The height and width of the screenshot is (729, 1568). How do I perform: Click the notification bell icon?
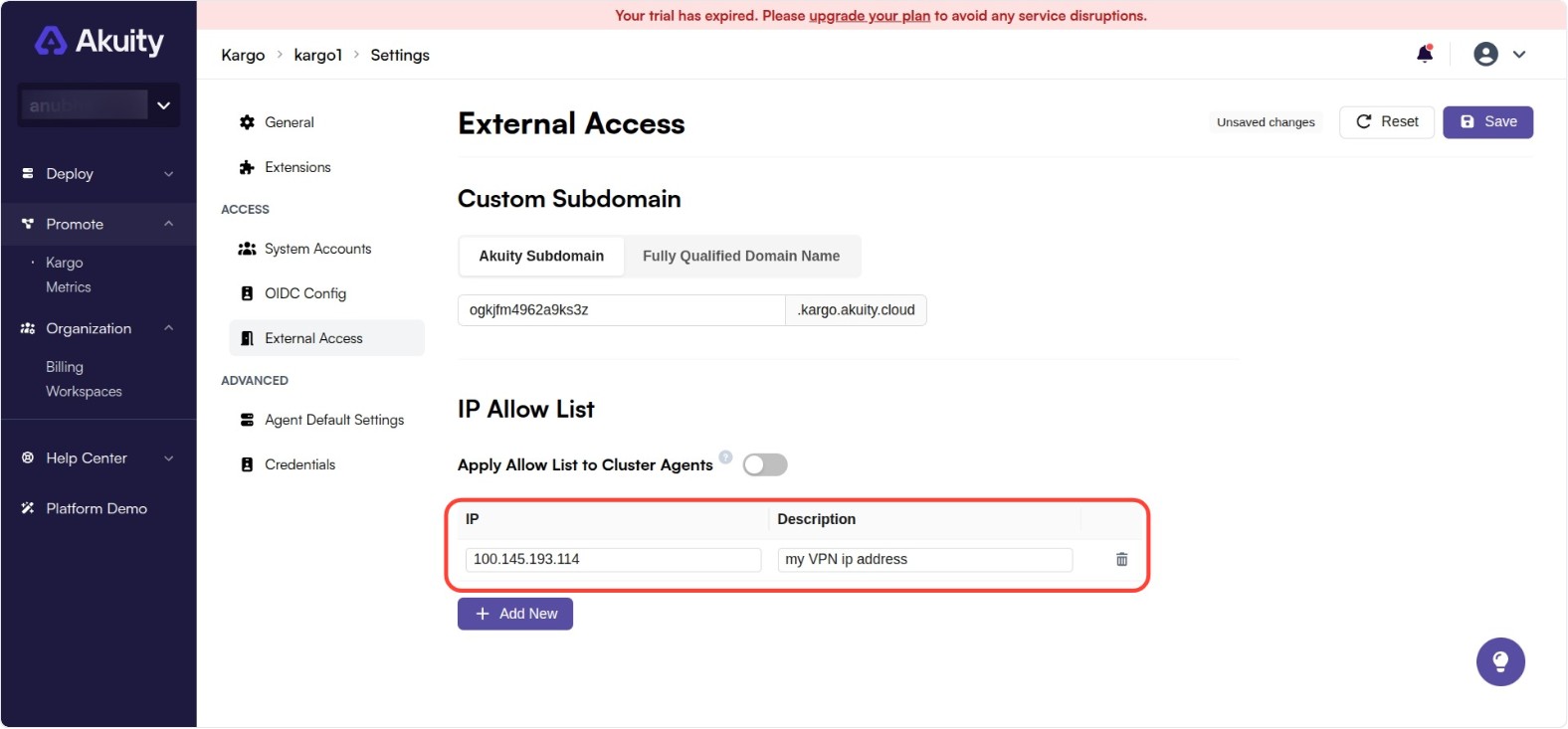(1424, 55)
